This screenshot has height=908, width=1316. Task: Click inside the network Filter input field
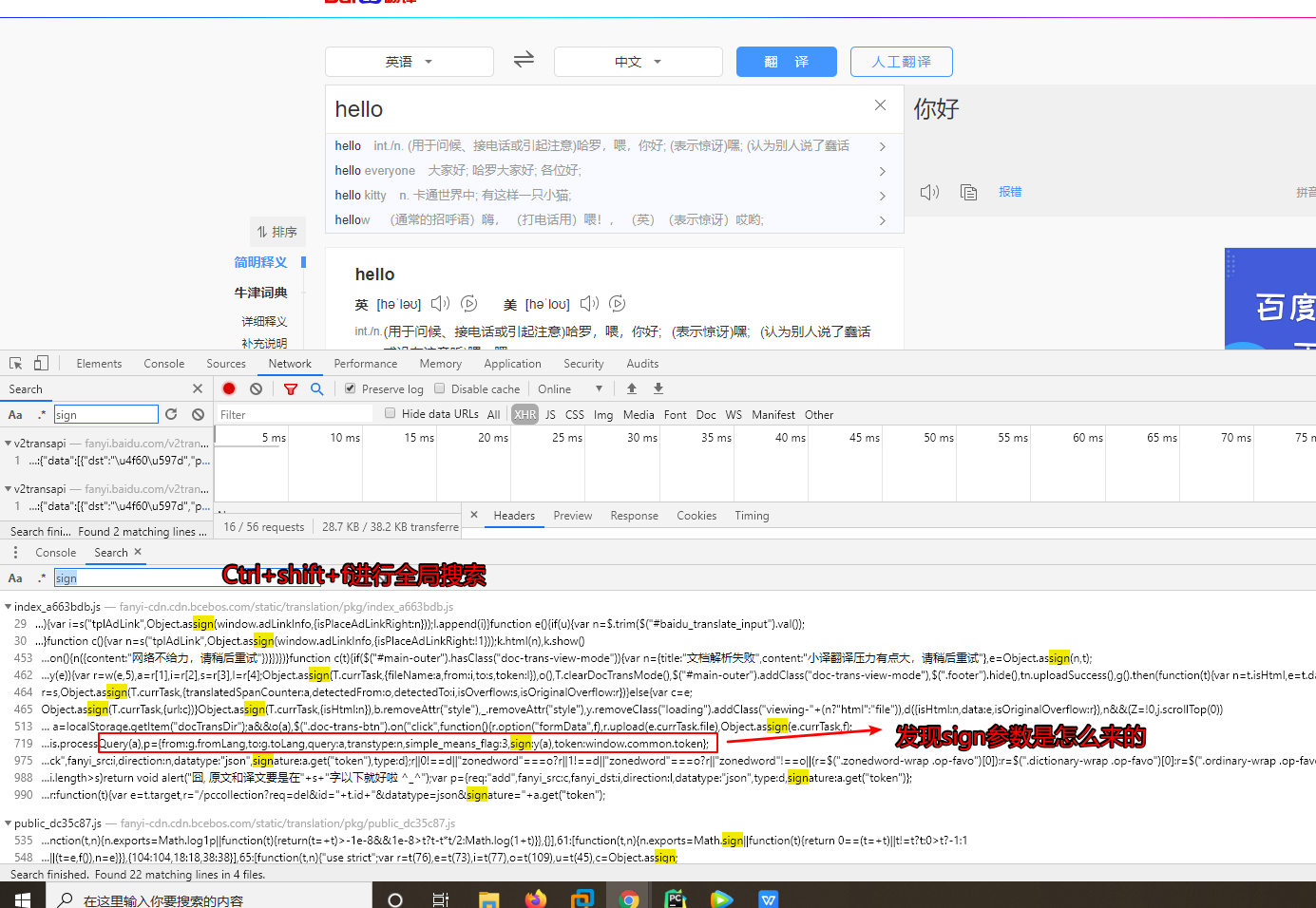pos(295,414)
